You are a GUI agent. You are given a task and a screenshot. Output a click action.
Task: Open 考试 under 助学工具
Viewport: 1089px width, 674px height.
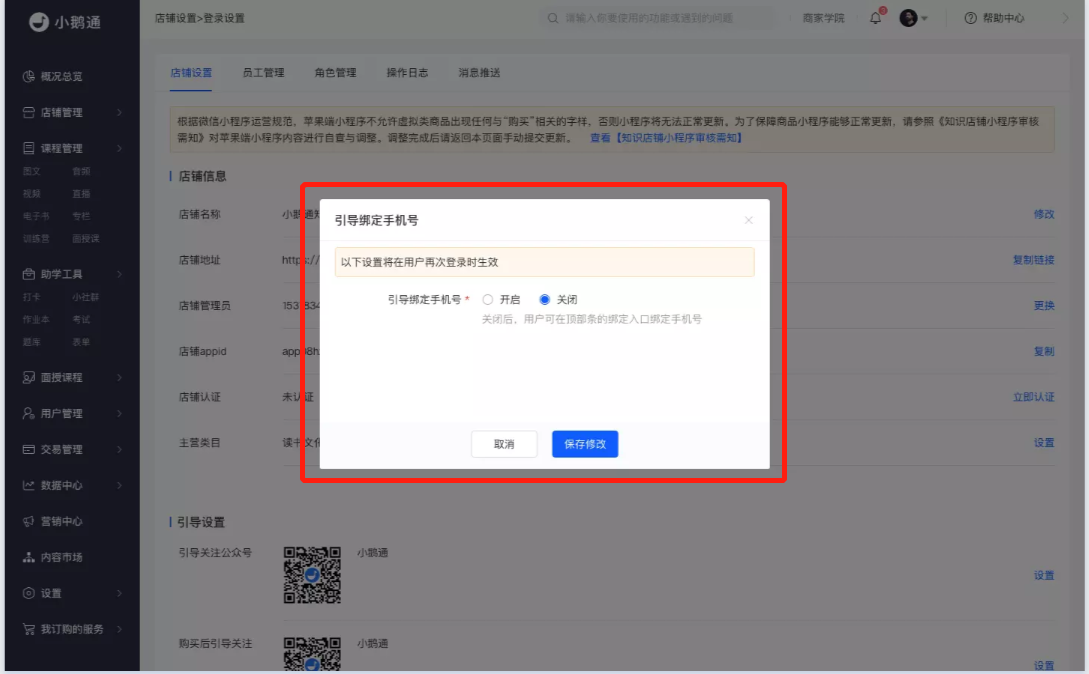tap(81, 319)
